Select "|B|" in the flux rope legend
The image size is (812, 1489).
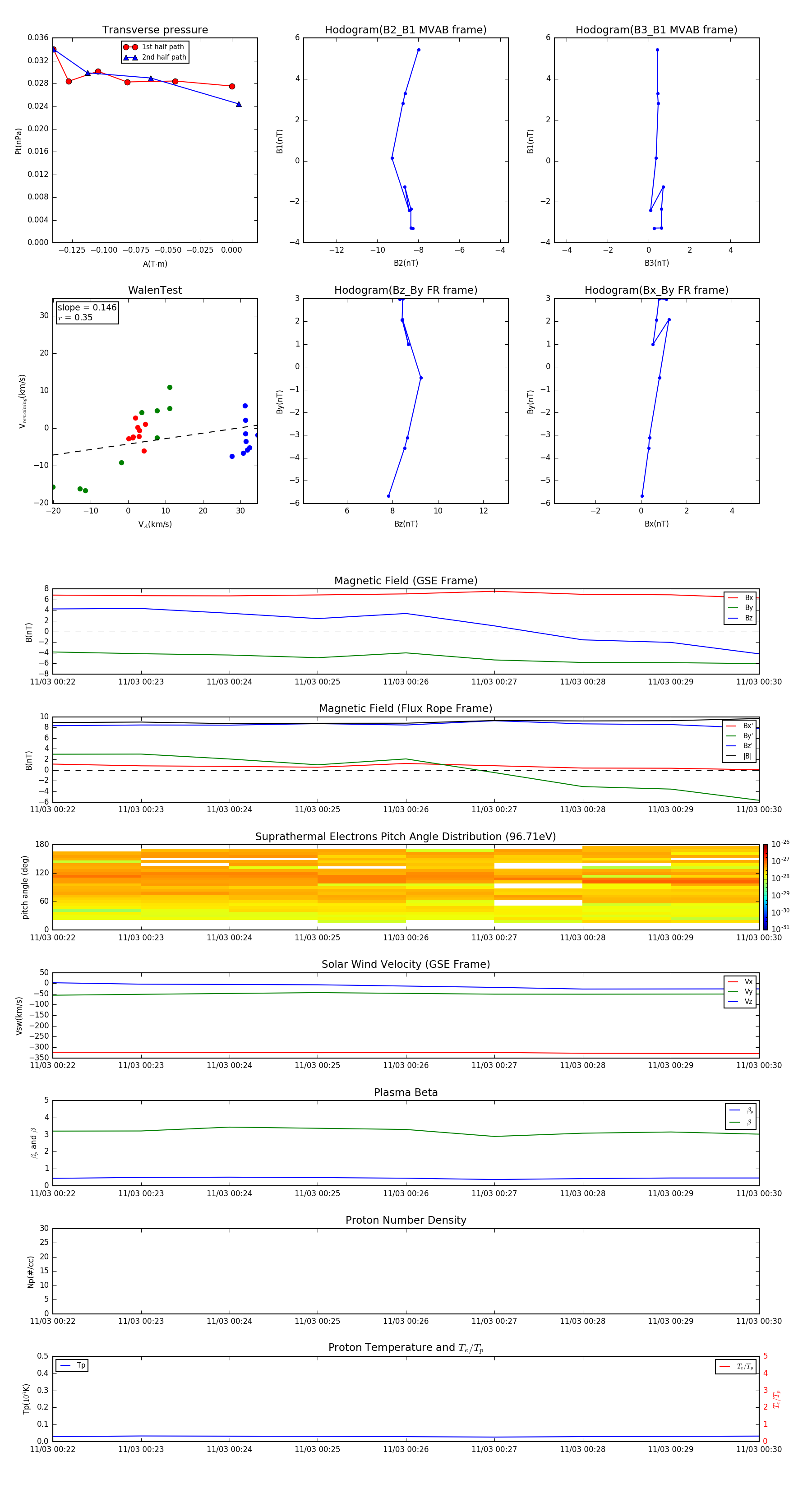pyautogui.click(x=740, y=756)
